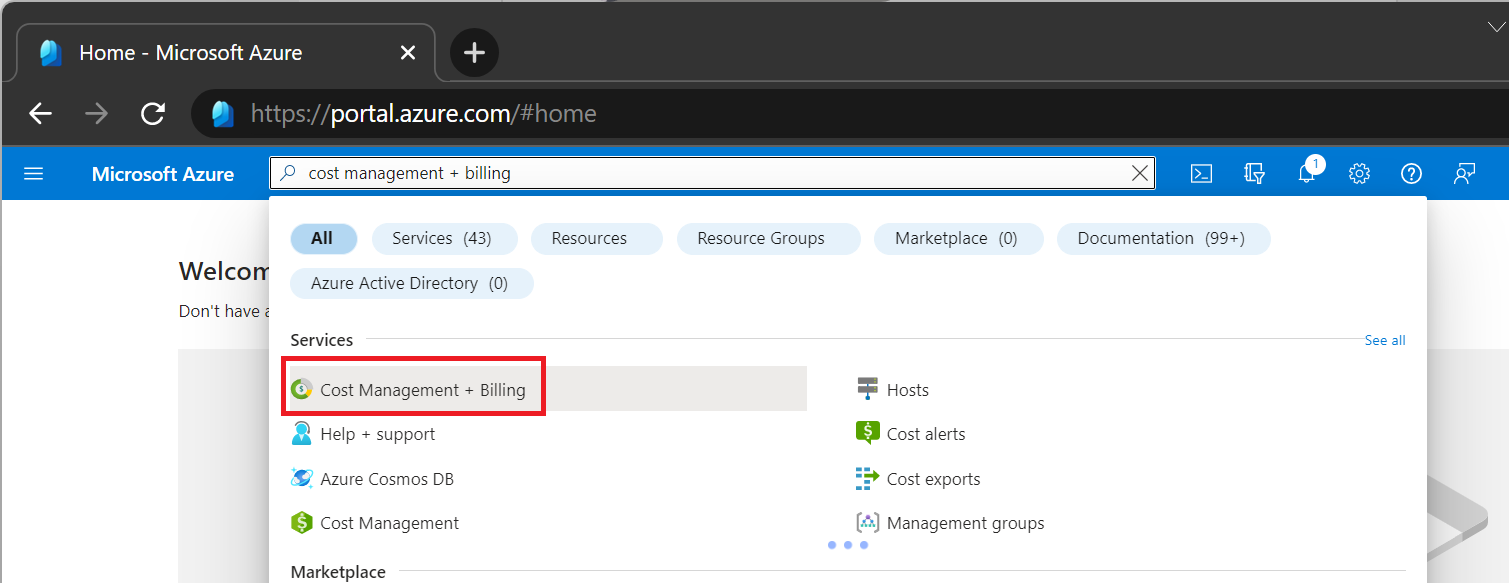Image resolution: width=1509 pixels, height=583 pixels.
Task: Open the Feedback icon in the header
Action: [x=1464, y=174]
